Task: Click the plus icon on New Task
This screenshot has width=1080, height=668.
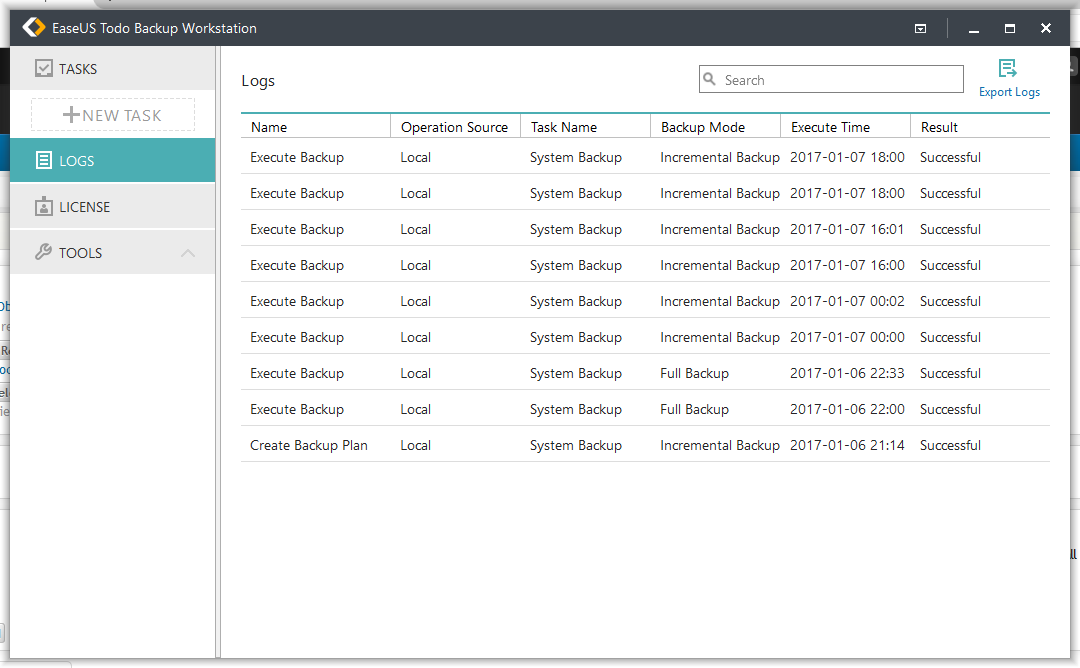Action: [x=71, y=115]
